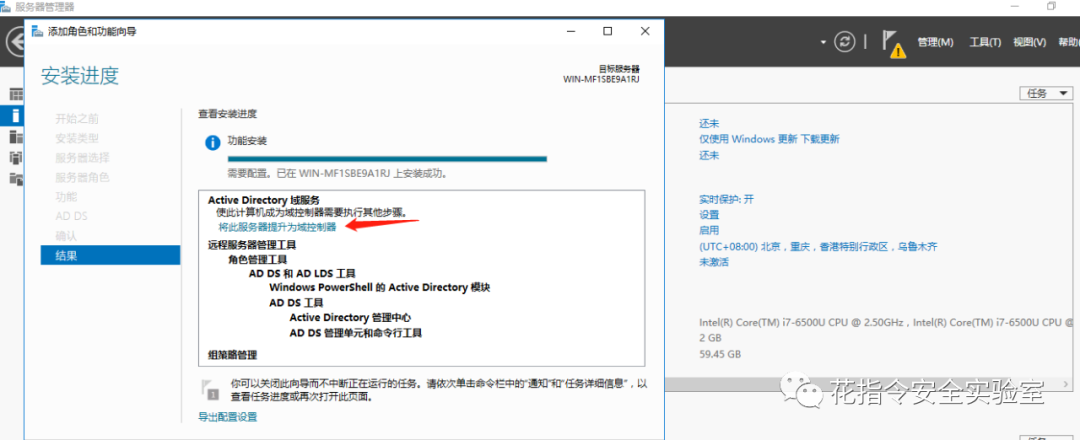
Task: Click the target server name WIN-MF1SBE9A1RJ
Action: (x=601, y=78)
